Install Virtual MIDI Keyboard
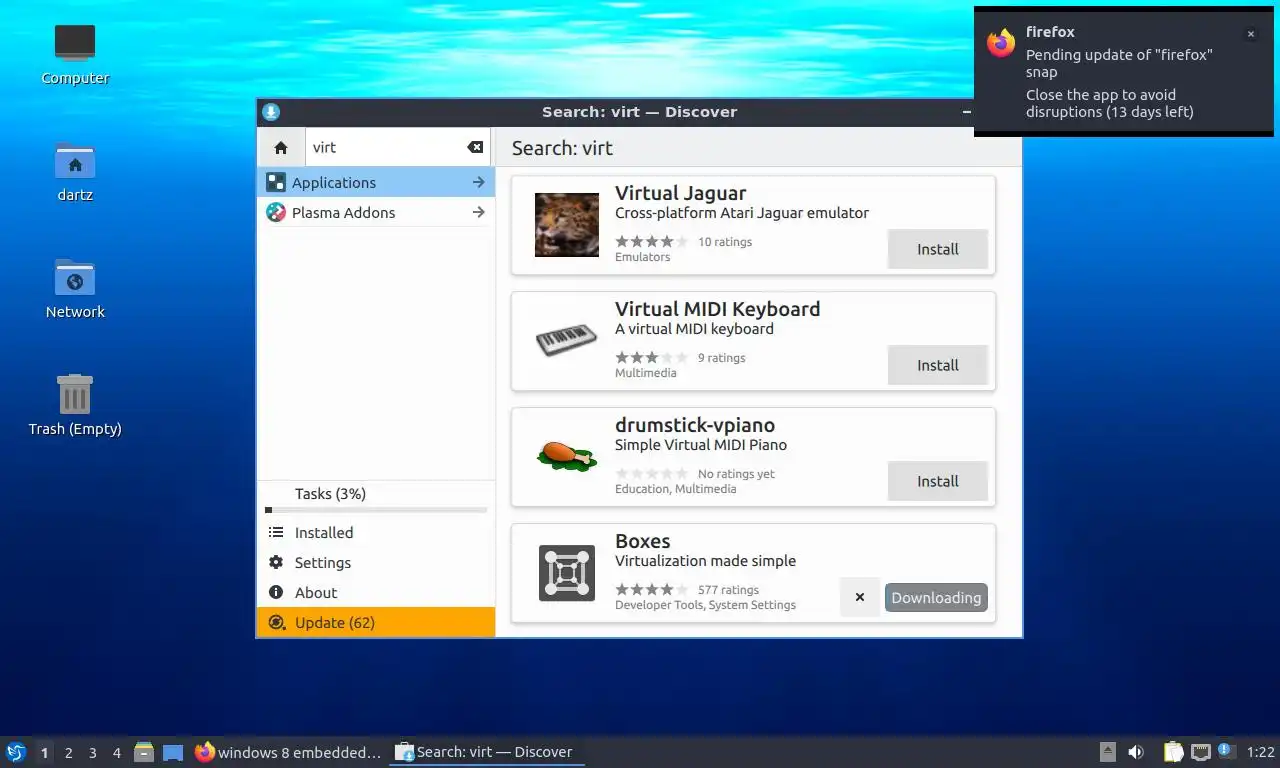This screenshot has height=768, width=1280. pyautogui.click(x=938, y=365)
